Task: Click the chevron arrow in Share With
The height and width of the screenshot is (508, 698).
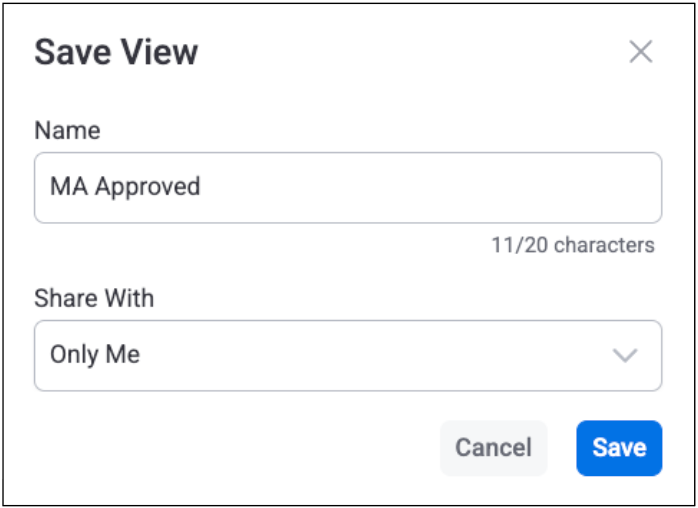Action: 625,355
